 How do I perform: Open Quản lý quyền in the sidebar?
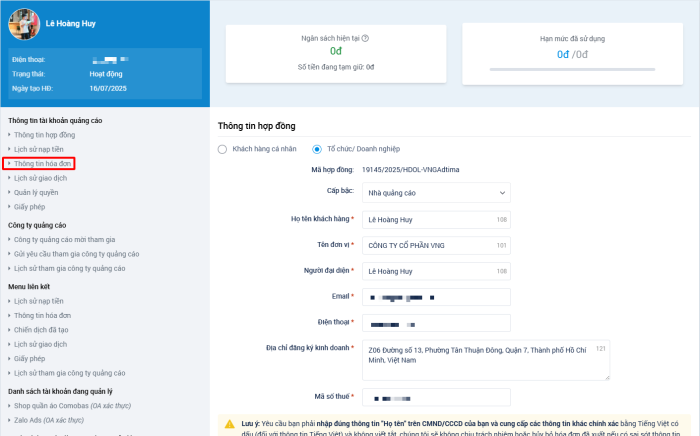click(36, 191)
